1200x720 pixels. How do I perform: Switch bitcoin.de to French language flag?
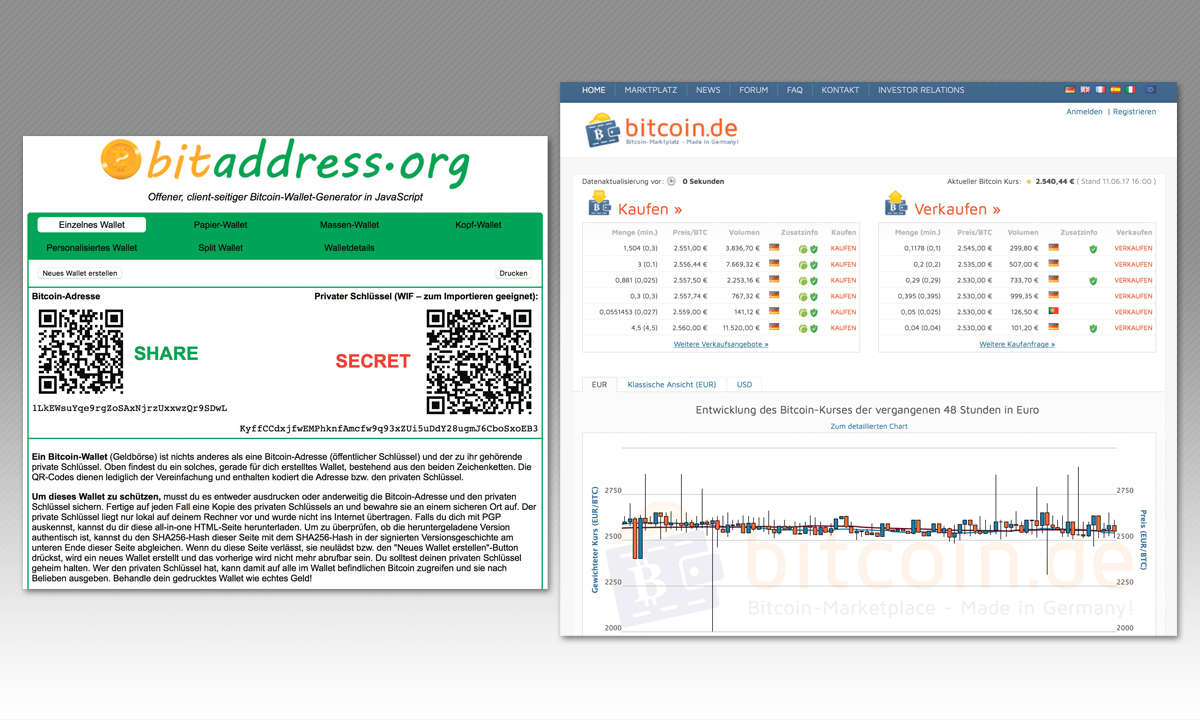[1100, 90]
